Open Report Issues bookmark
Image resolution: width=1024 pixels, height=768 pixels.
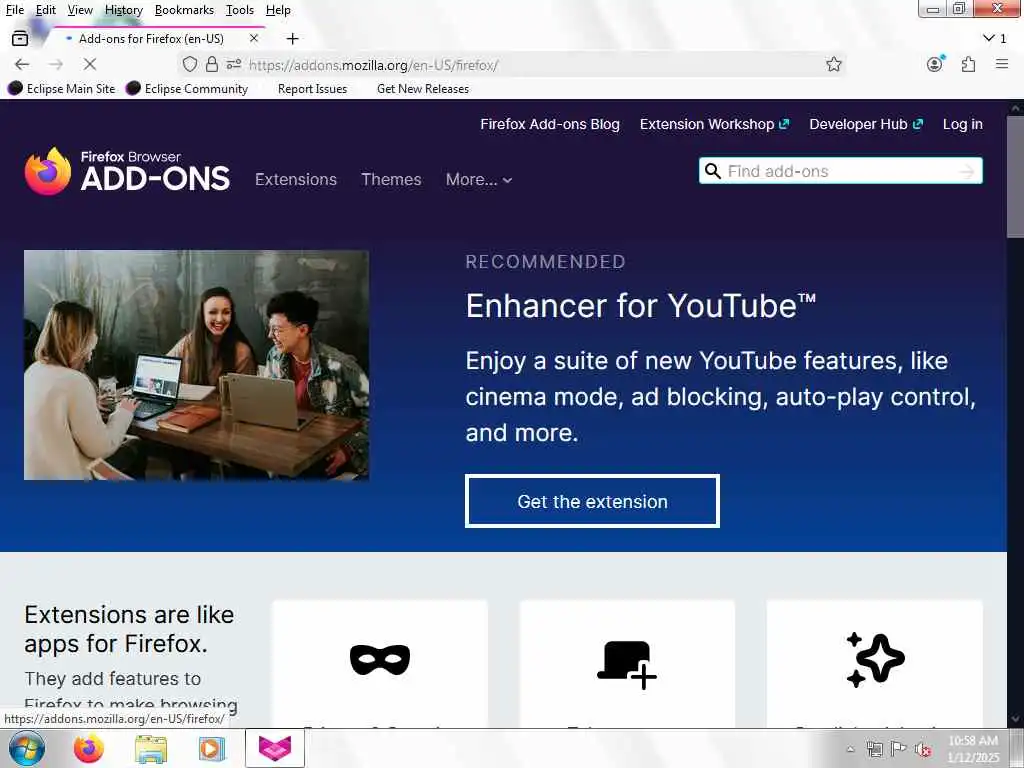coord(312,88)
